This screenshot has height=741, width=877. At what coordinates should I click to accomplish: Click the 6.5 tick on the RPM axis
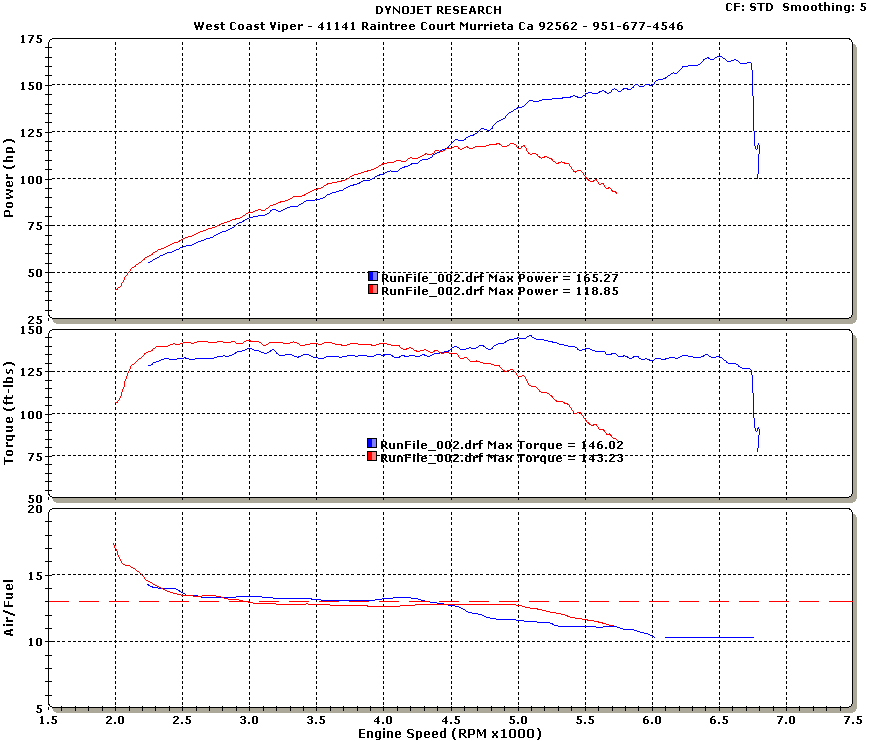719,720
